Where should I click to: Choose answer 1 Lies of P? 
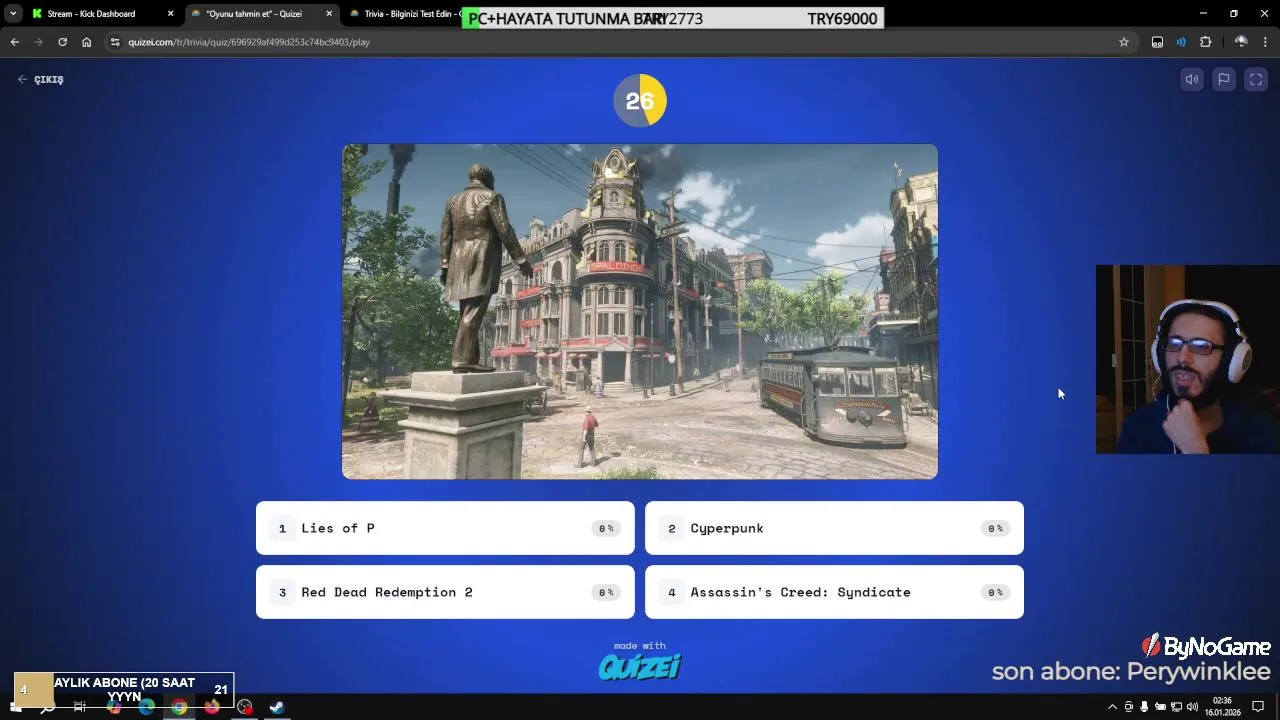click(x=445, y=528)
